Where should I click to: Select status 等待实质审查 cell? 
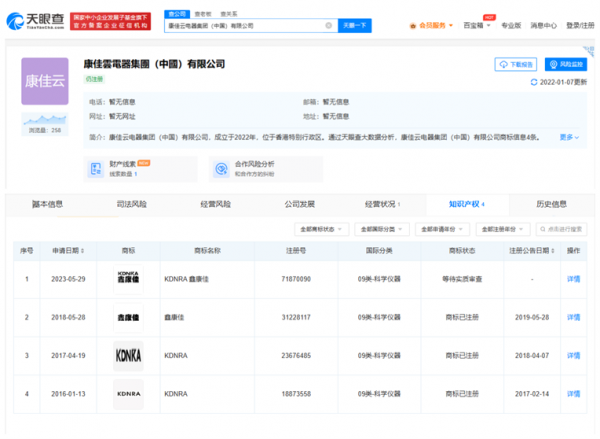click(462, 279)
